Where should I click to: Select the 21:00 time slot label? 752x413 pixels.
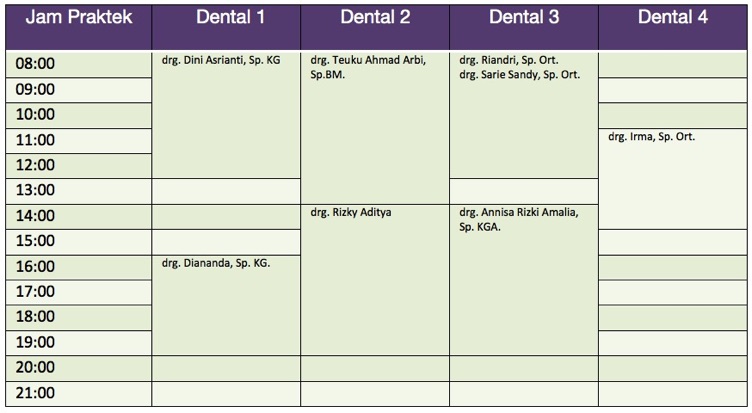36,393
